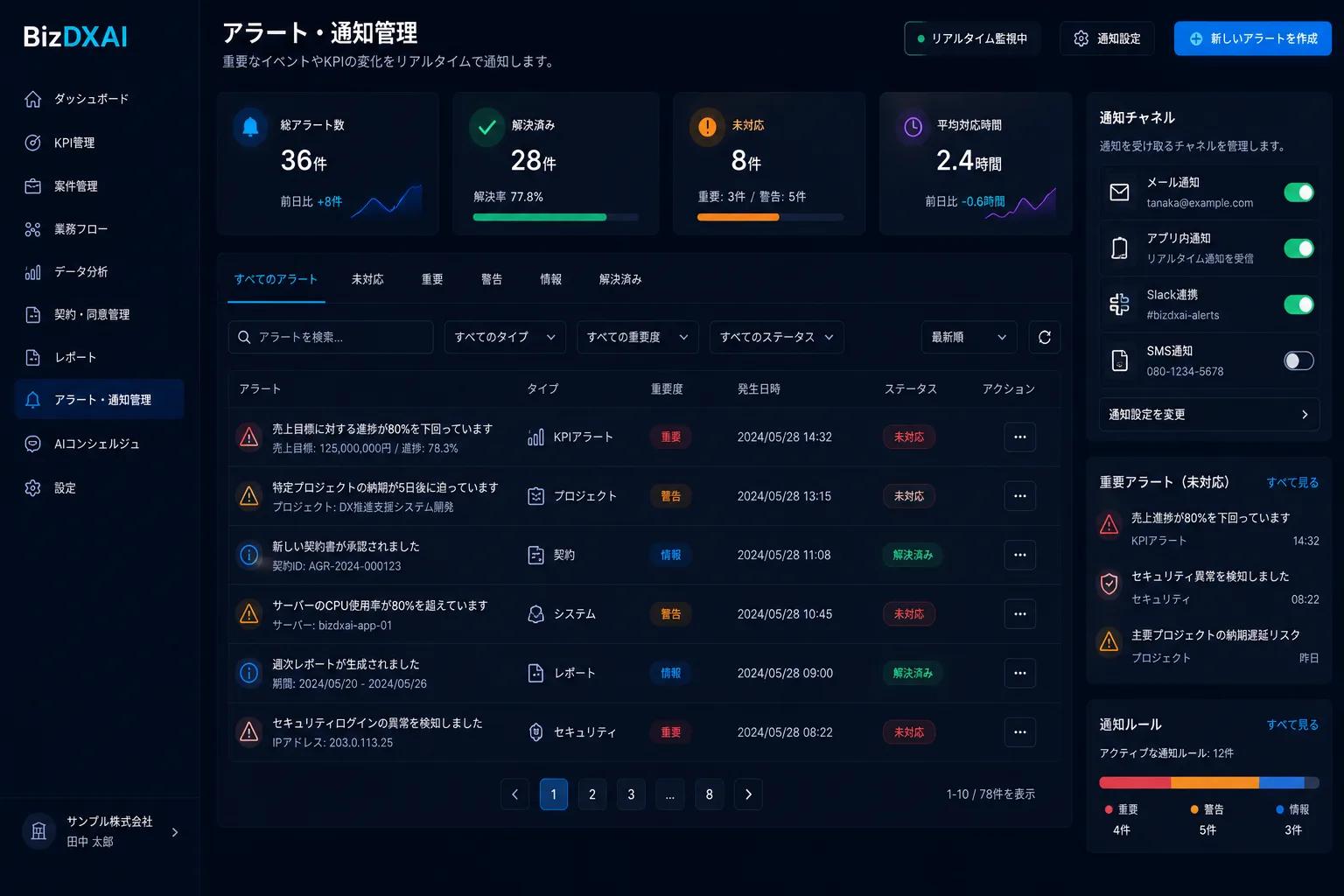Click warning icon of サーバーのCPU使用率 row

(x=249, y=614)
